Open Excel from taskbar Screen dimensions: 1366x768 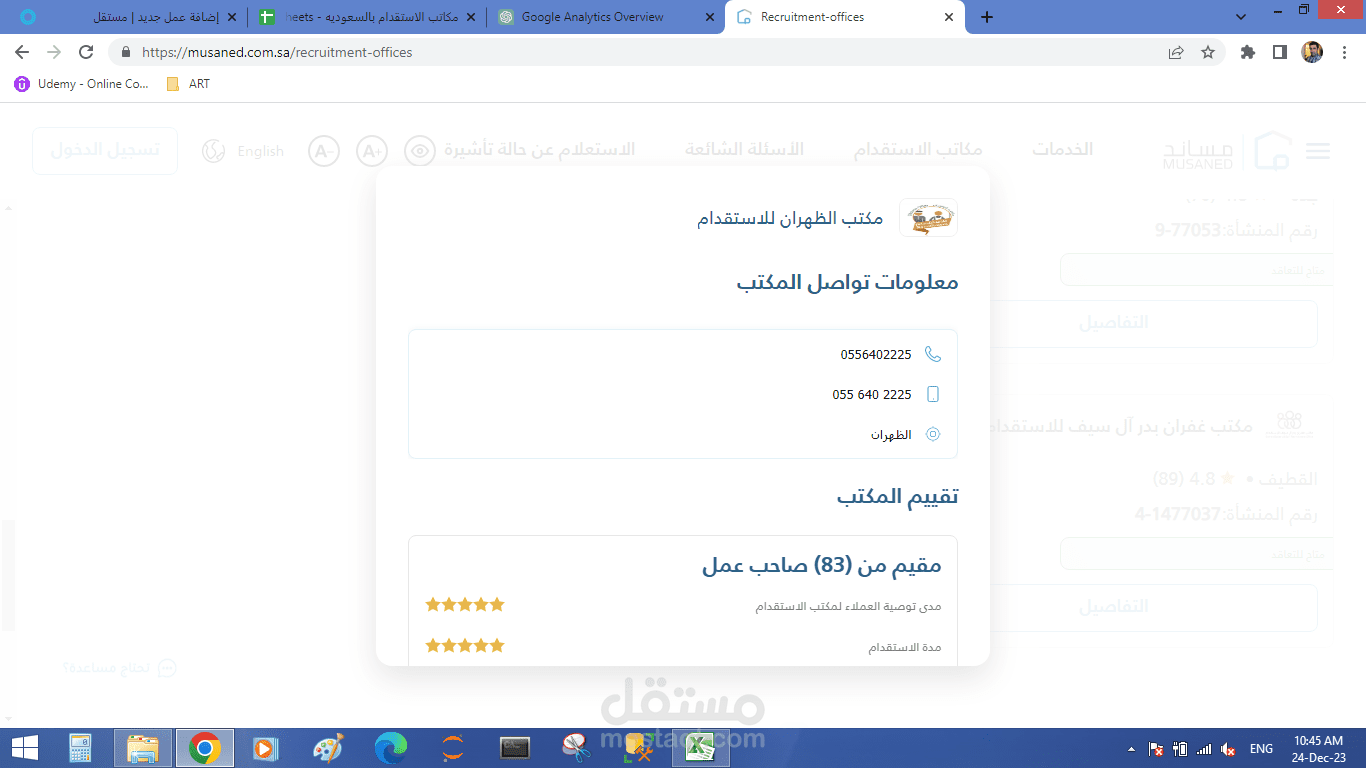click(x=700, y=748)
